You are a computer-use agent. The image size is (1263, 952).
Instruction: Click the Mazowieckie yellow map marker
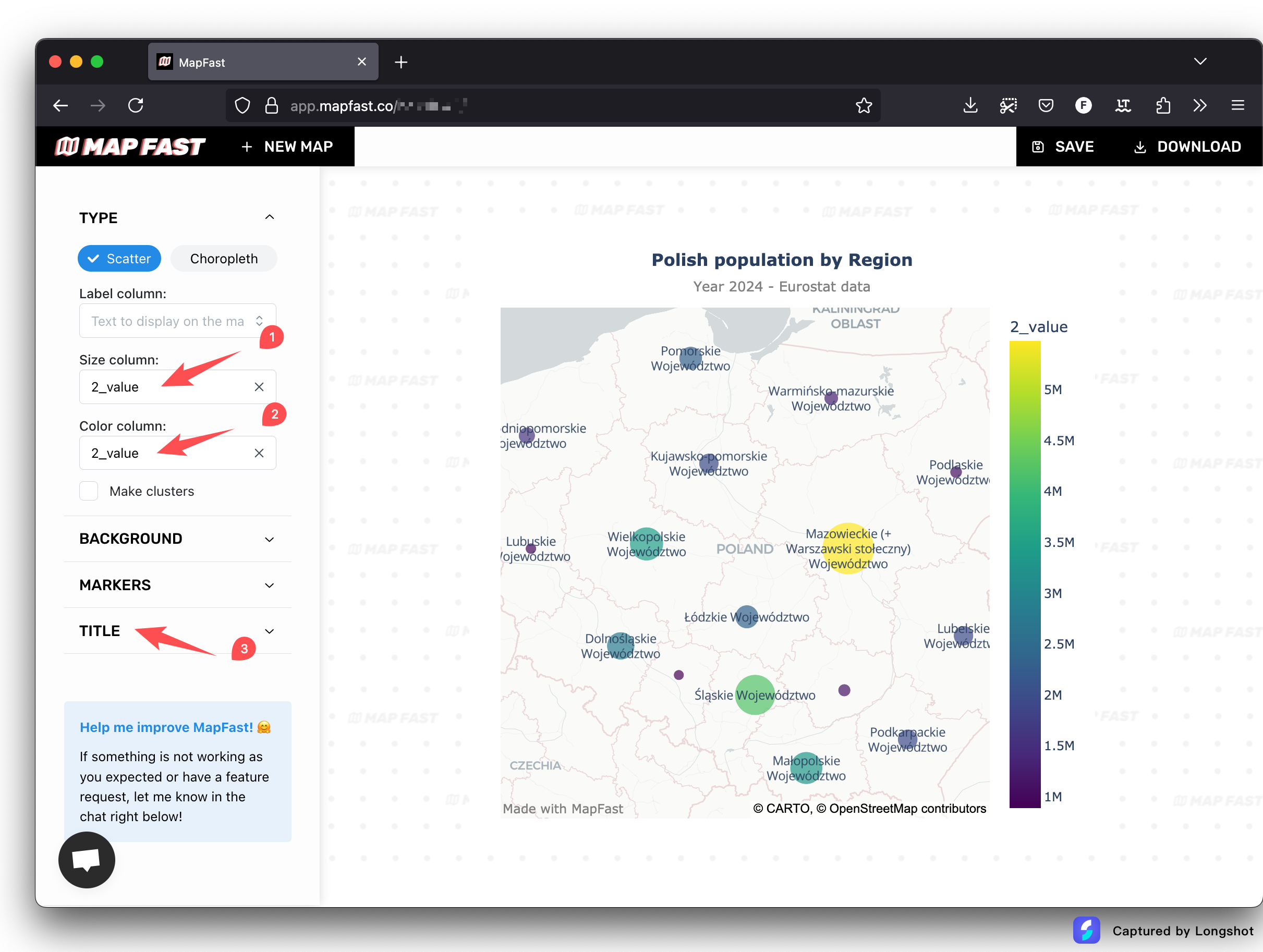pyautogui.click(x=848, y=548)
